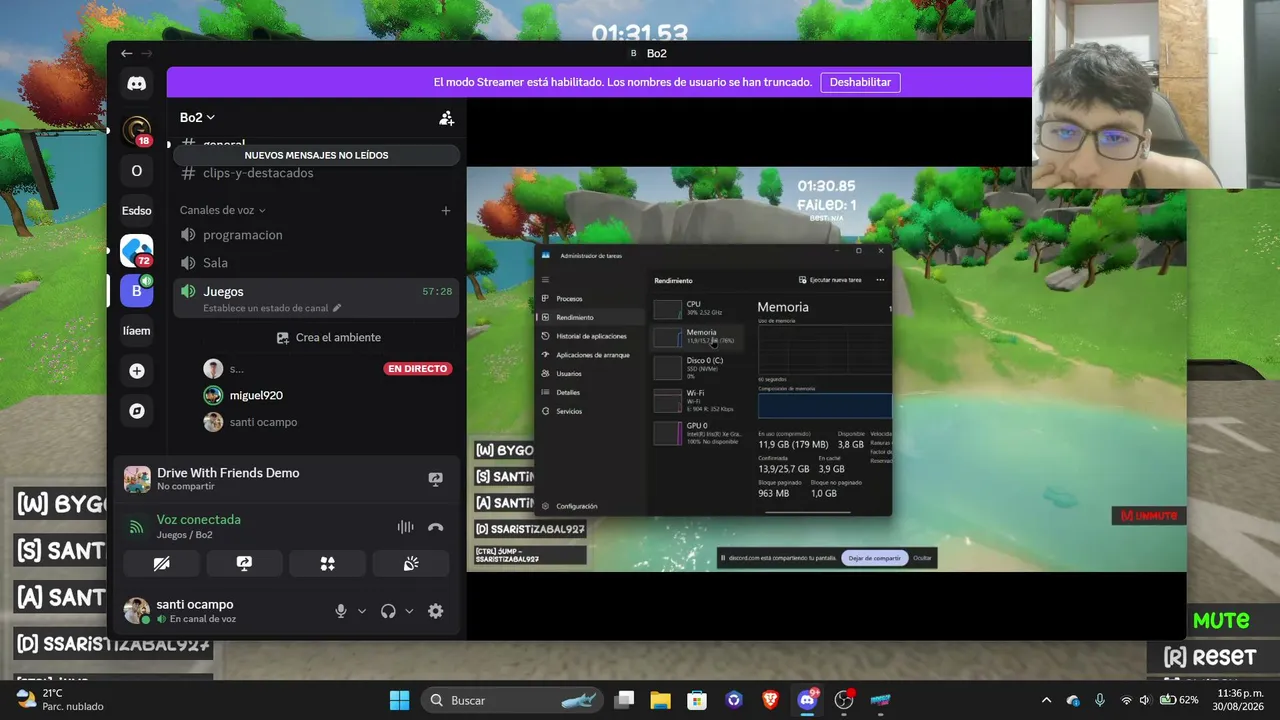The width and height of the screenshot is (1280, 720).
Task: Open Brave browser from the taskbar
Action: [x=771, y=700]
